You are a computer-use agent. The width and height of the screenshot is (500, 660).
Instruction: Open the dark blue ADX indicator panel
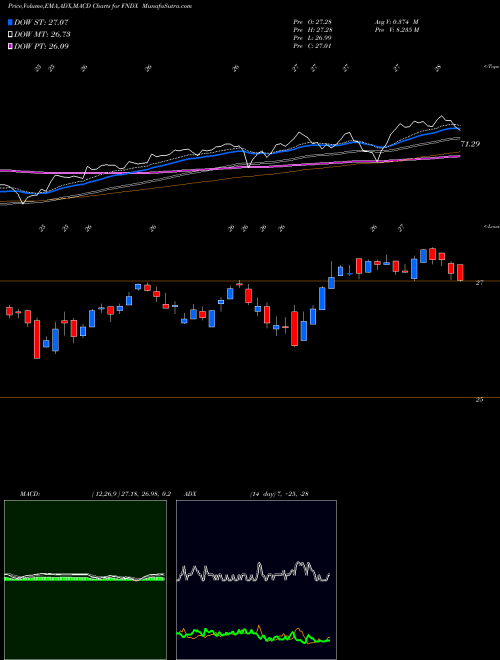[256, 580]
